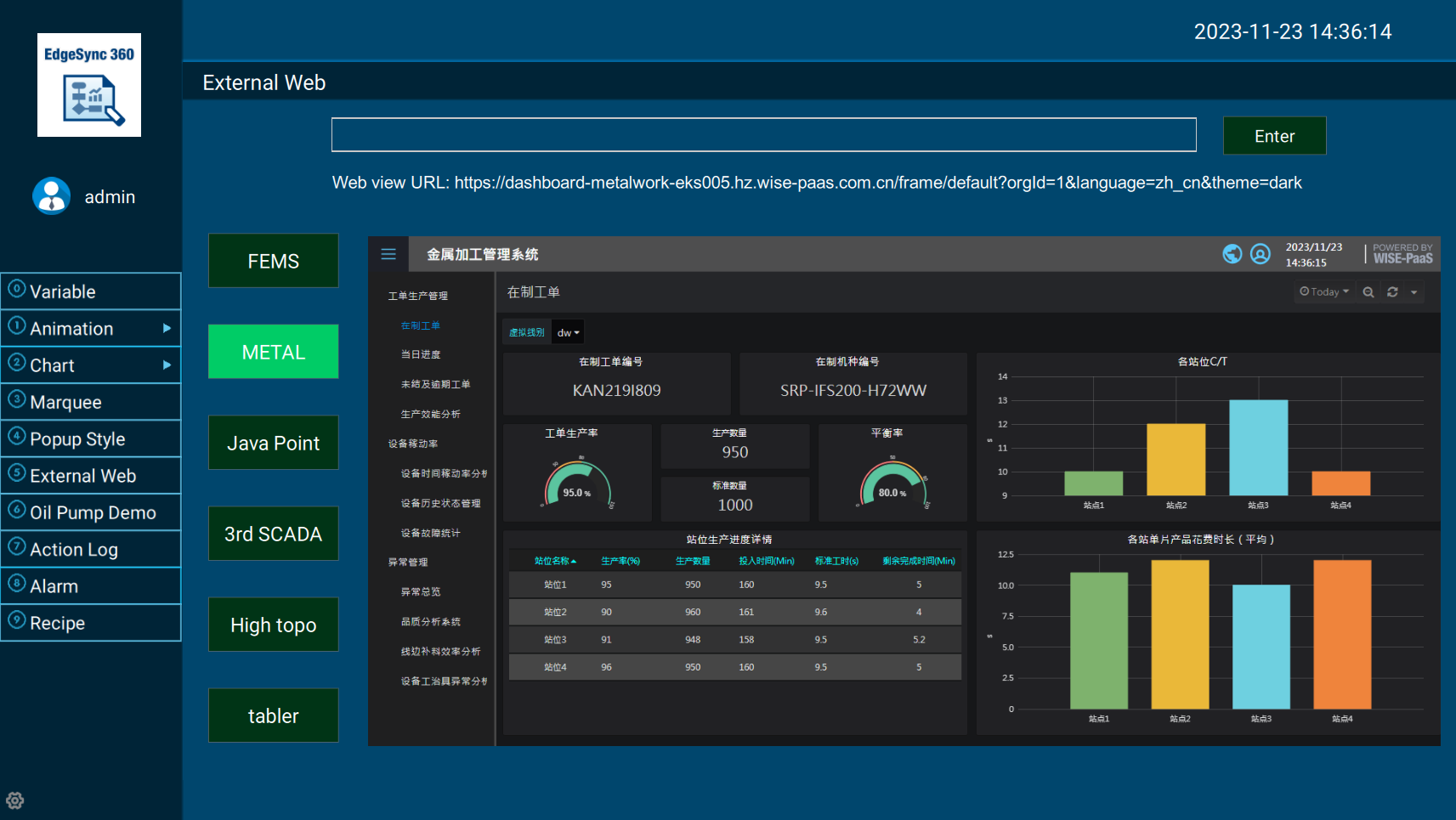Expand the Animation submenu arrow

pyautogui.click(x=167, y=328)
